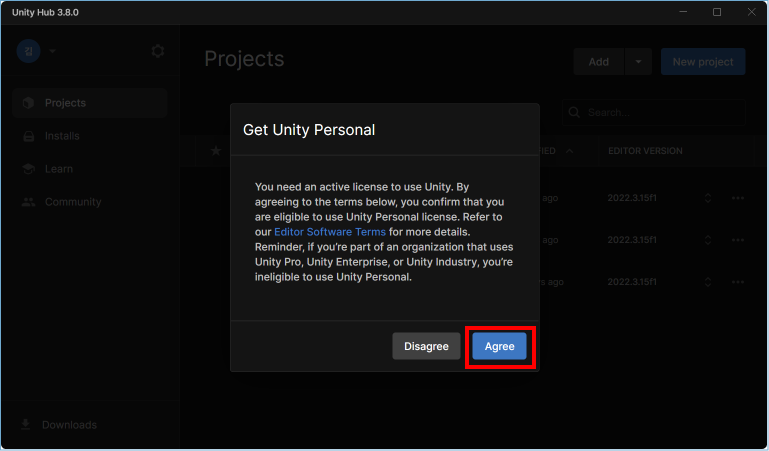This screenshot has width=769, height=451.
Task: Click the star favorites column header
Action: [x=216, y=151]
